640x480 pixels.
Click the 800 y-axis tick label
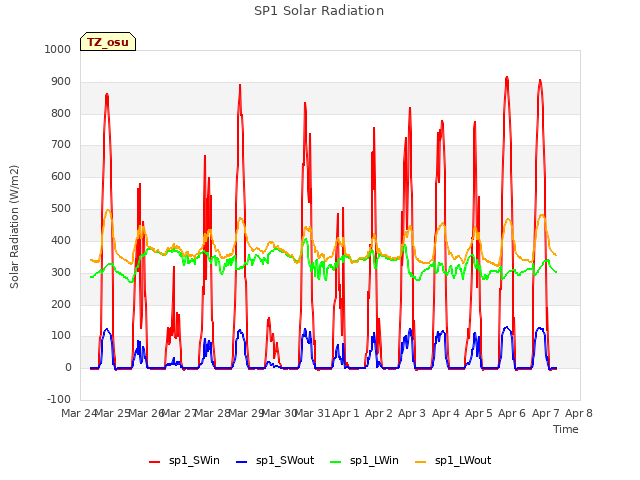point(61,113)
